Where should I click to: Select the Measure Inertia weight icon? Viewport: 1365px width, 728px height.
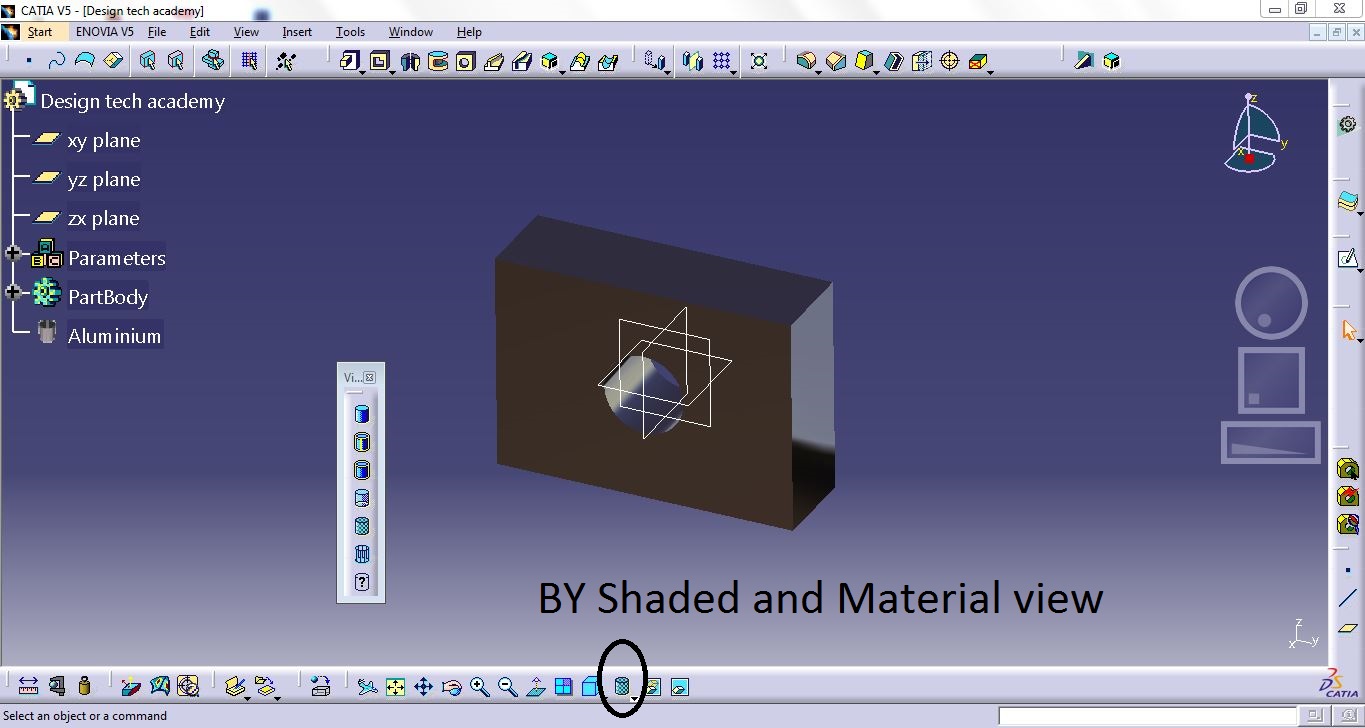click(83, 687)
